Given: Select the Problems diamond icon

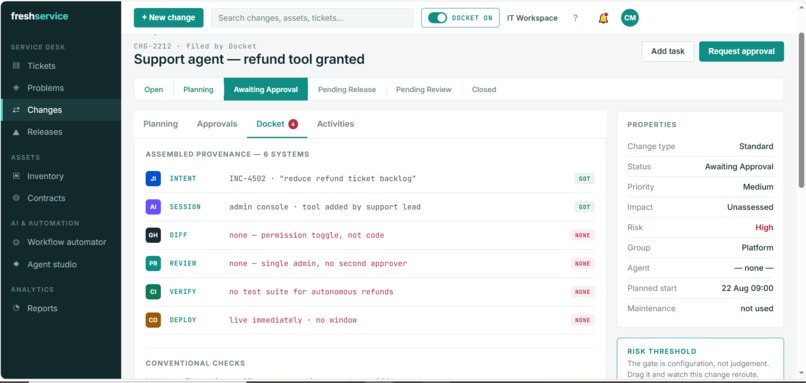Looking at the screenshot, I should 16,88.
